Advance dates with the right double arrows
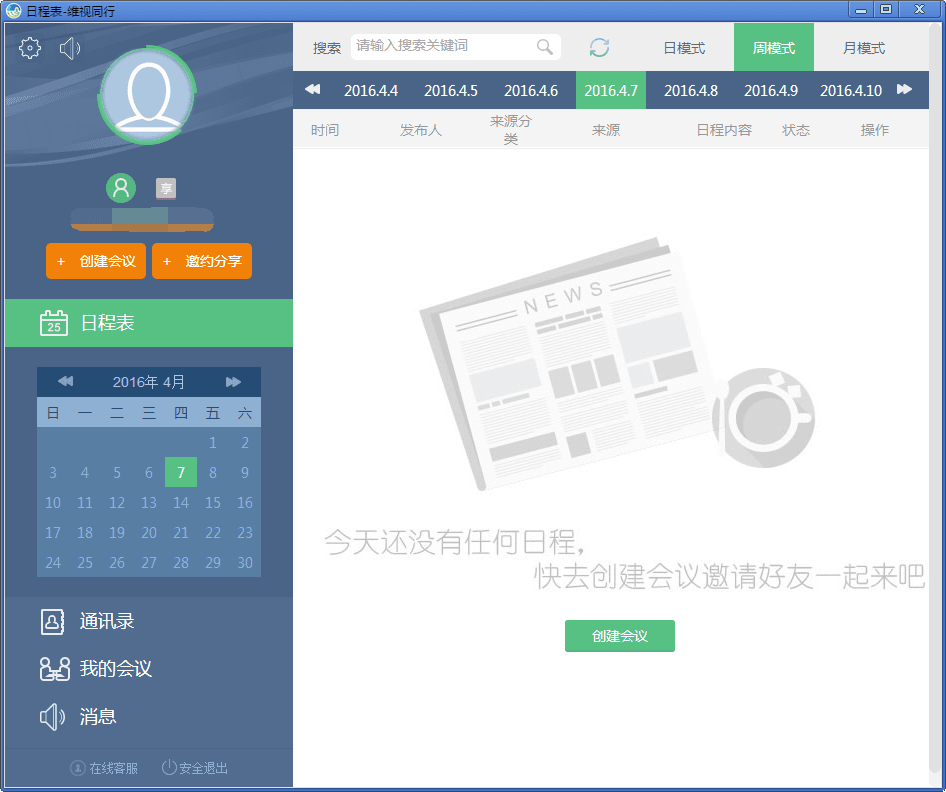 pos(904,89)
